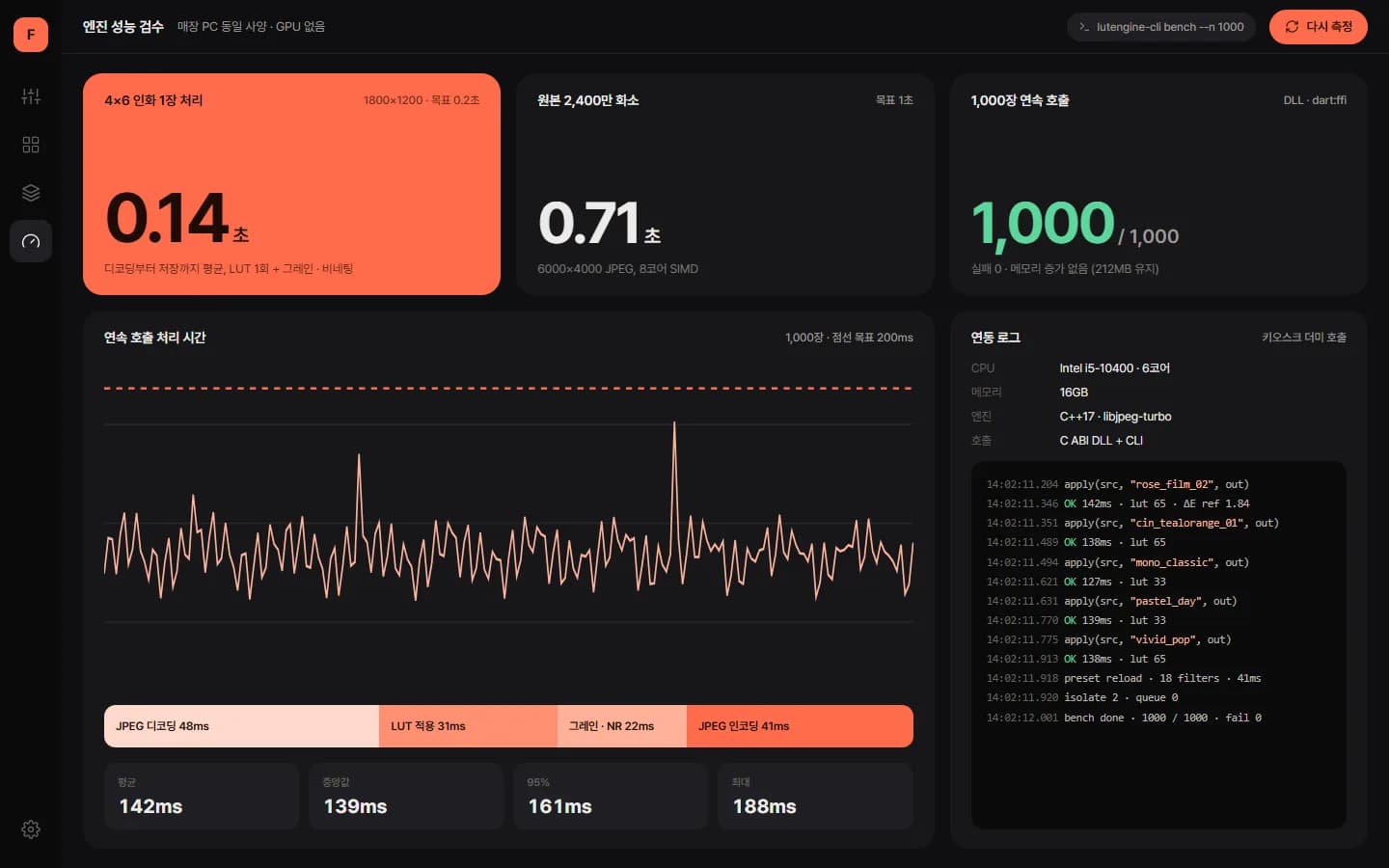Click the 95% 161ms stat tile
Screen dimensions: 1389x868
[611, 797]
